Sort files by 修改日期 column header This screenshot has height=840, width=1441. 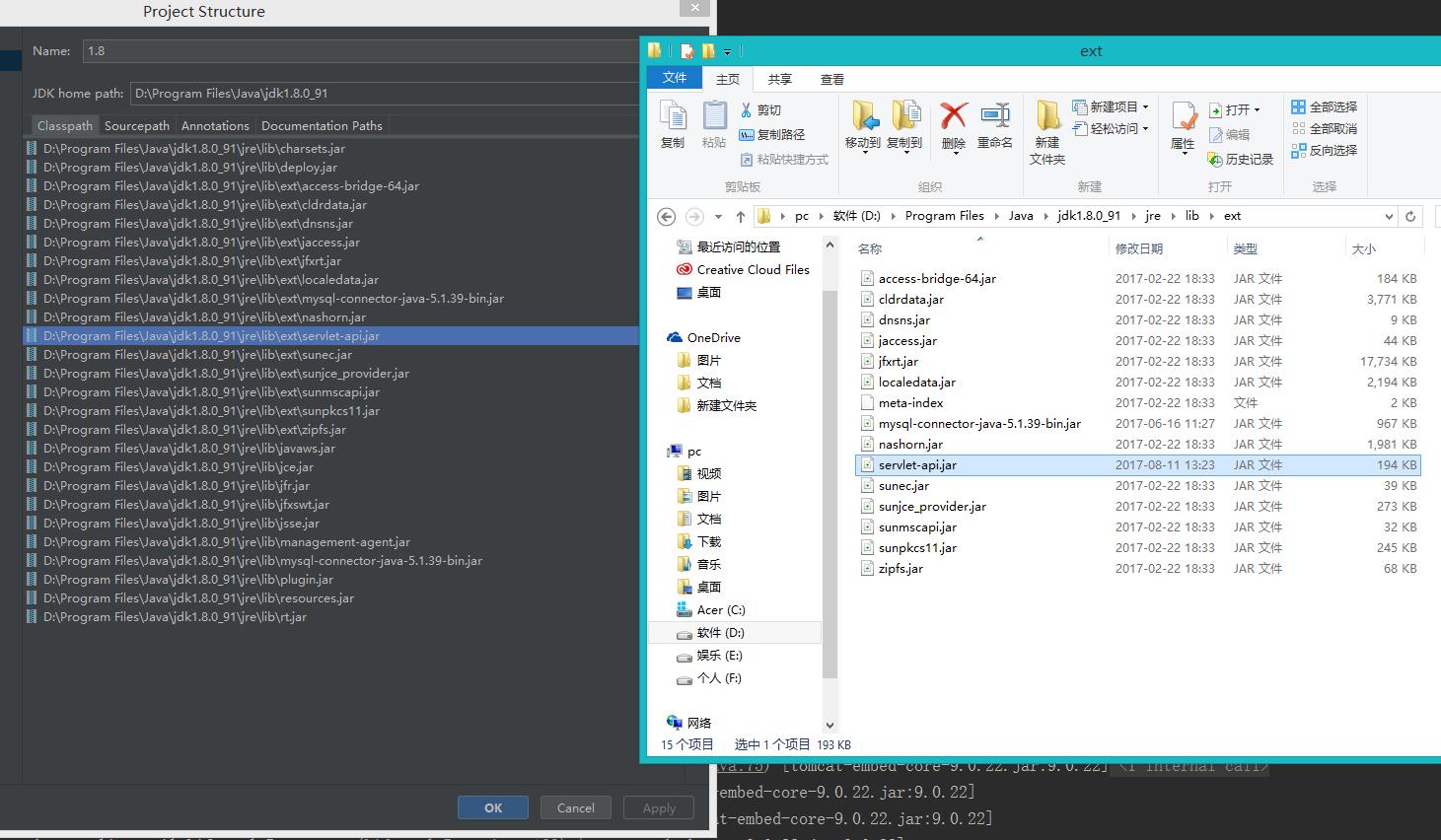point(1139,248)
